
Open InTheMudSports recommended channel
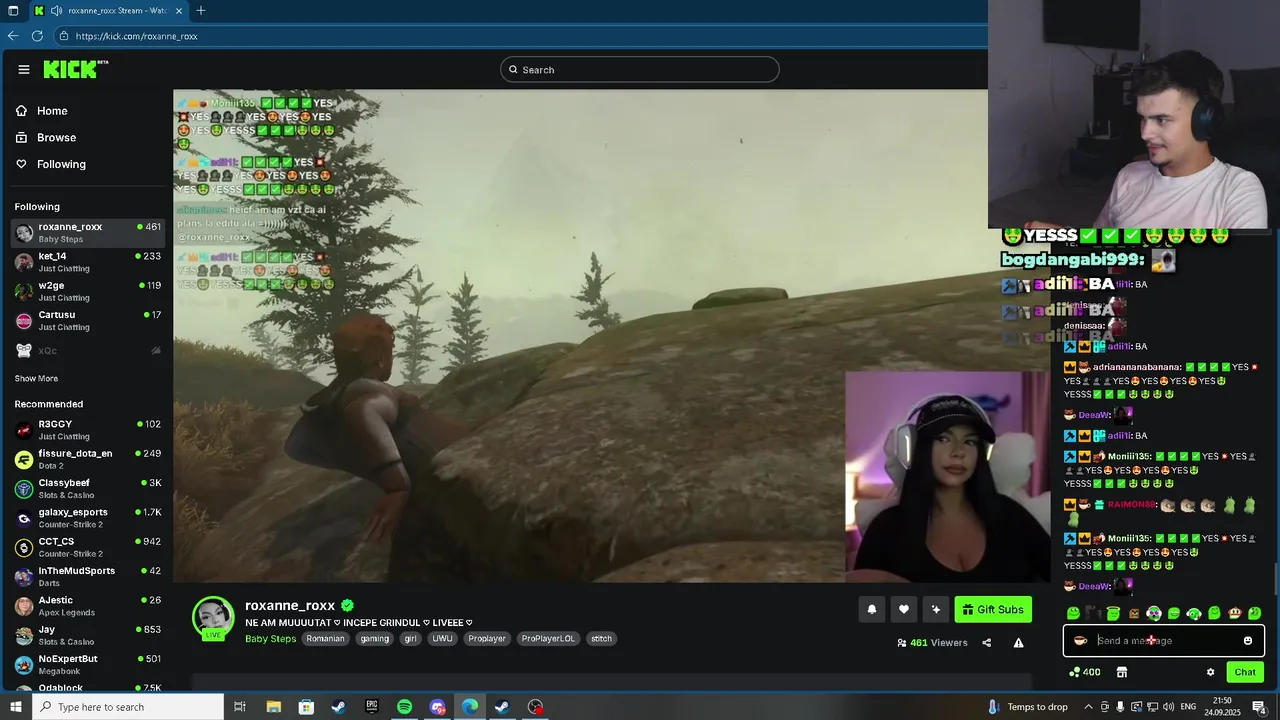(88, 576)
